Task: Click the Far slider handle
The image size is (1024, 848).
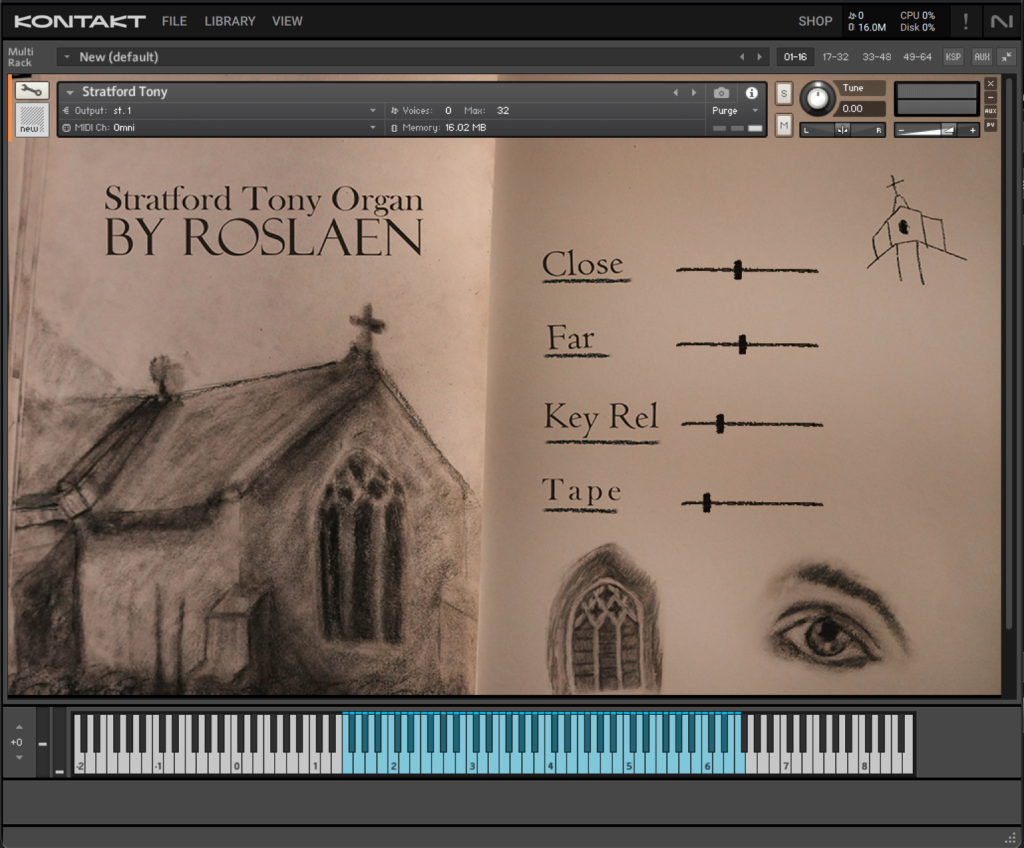Action: (x=743, y=344)
